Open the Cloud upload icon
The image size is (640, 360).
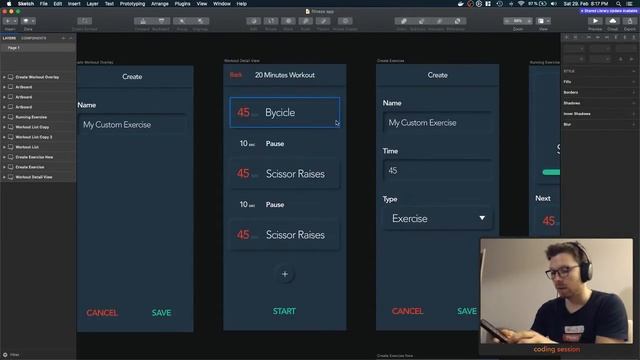pyautogui.click(x=613, y=21)
